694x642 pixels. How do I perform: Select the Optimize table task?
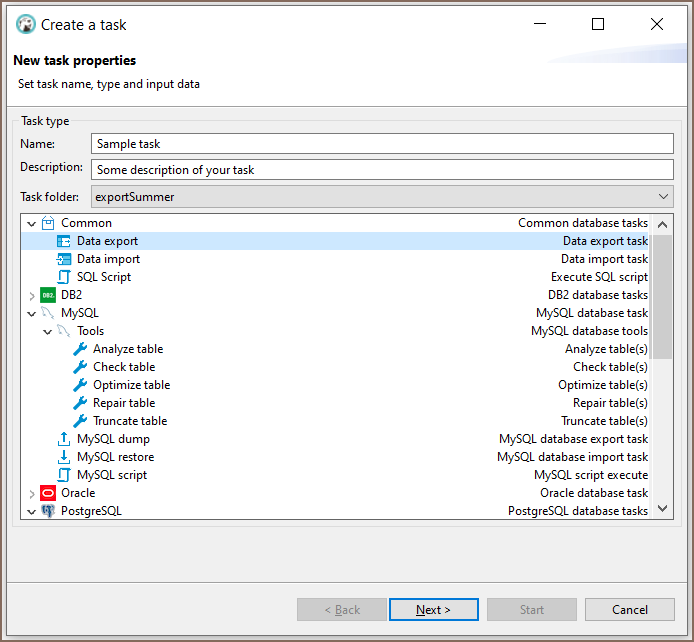pos(131,385)
